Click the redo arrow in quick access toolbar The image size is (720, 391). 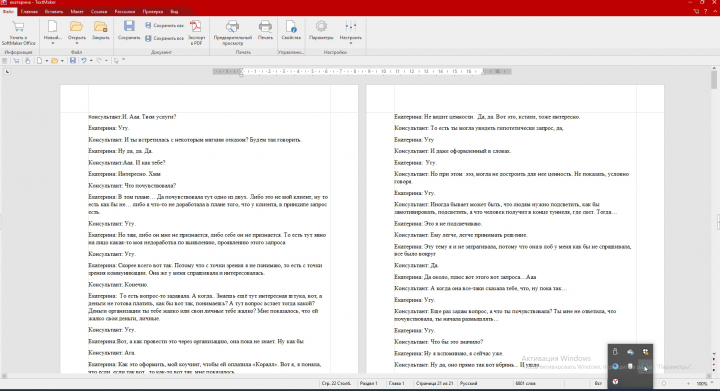pyautogui.click(x=99, y=61)
